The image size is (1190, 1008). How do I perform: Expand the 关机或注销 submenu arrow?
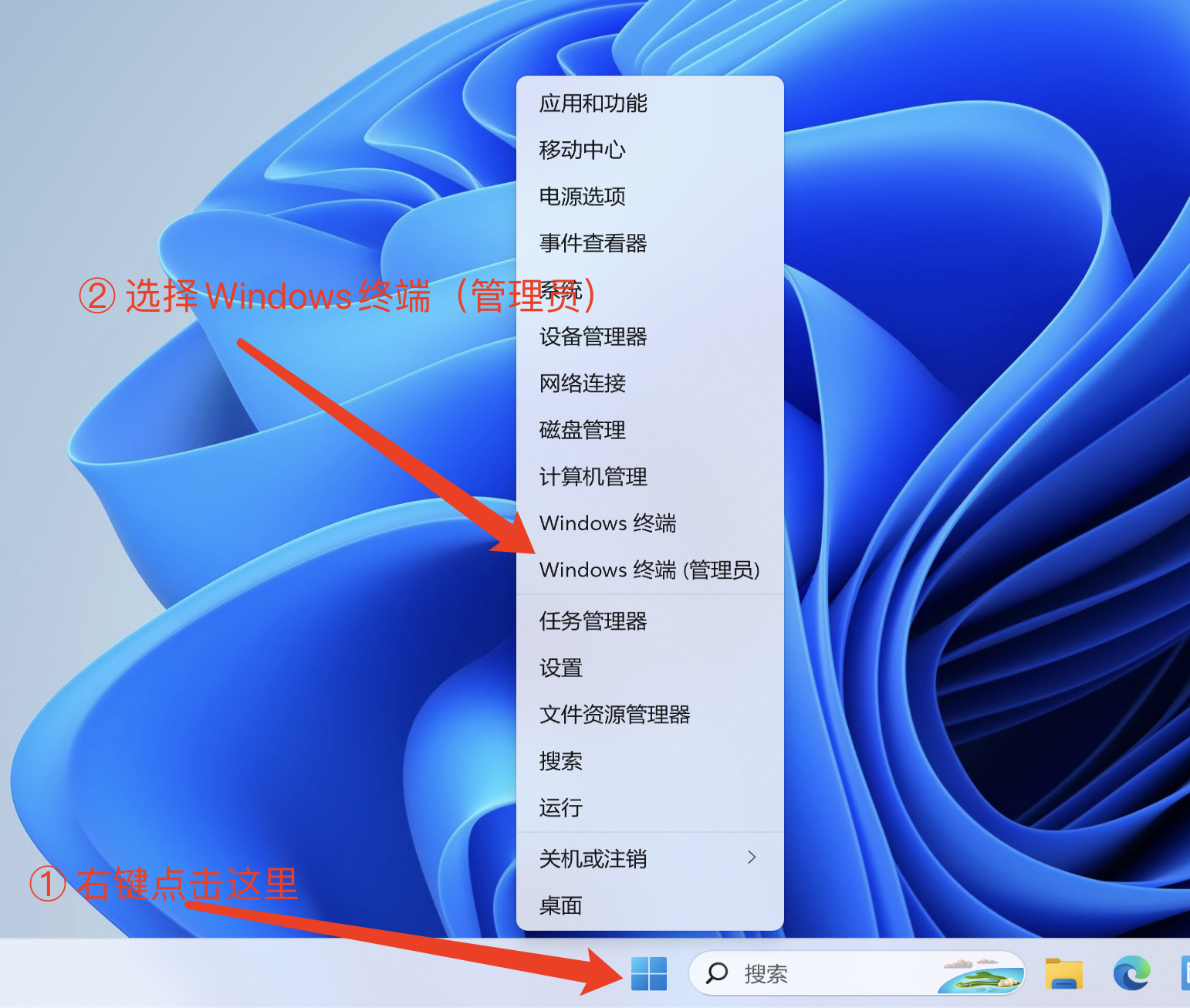click(752, 857)
